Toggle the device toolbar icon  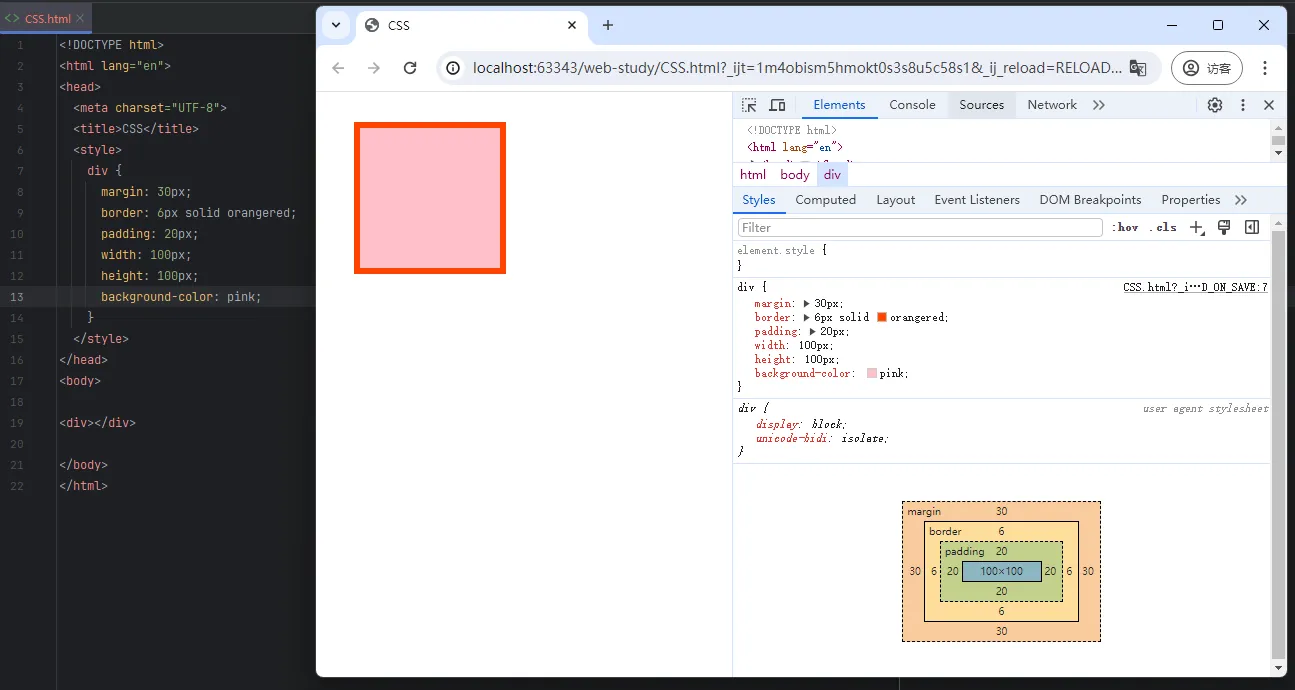point(777,105)
